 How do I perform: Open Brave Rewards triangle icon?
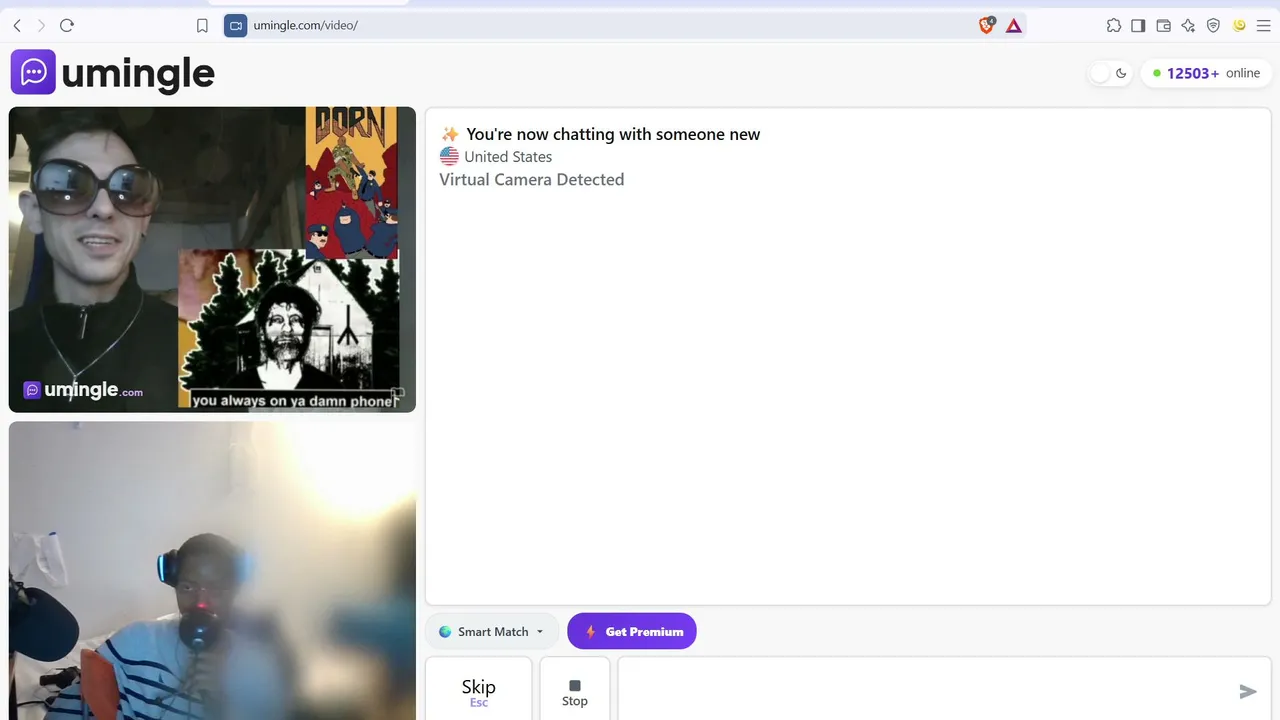point(1014,26)
